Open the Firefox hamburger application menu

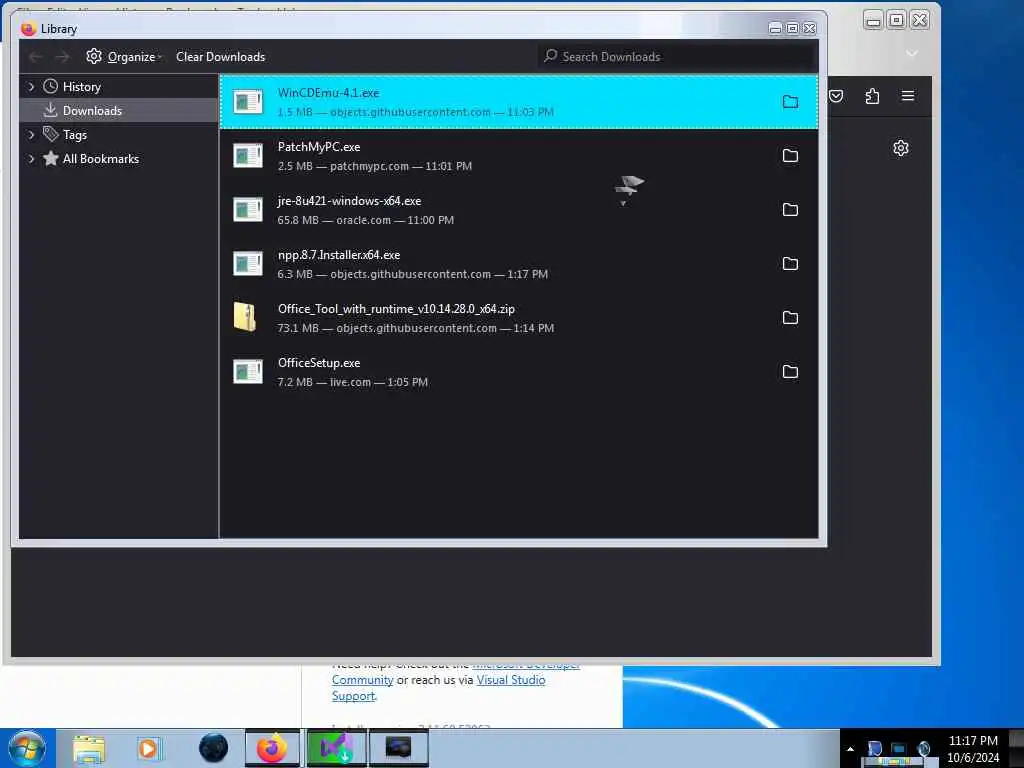click(x=908, y=96)
